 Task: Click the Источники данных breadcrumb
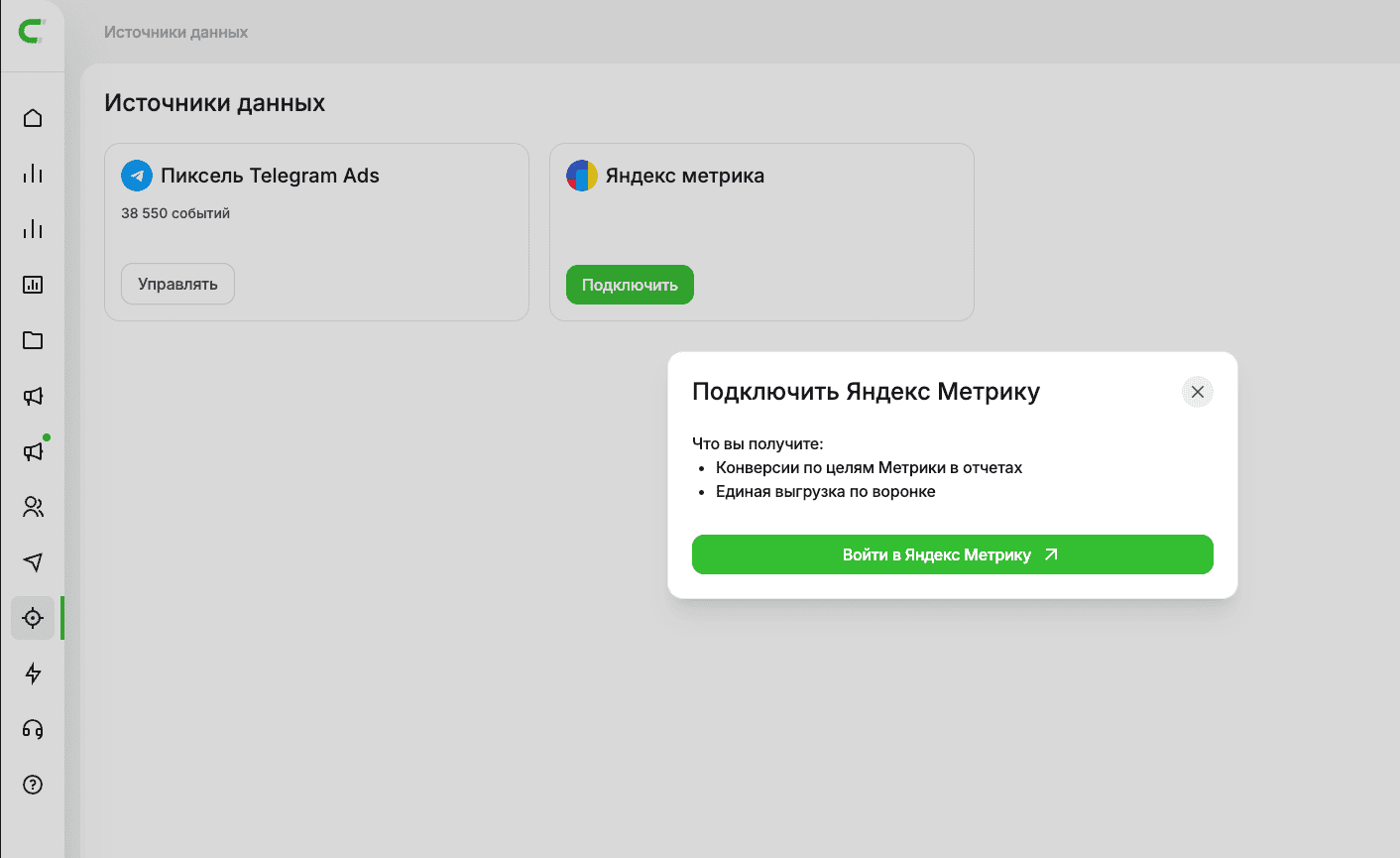(x=176, y=32)
